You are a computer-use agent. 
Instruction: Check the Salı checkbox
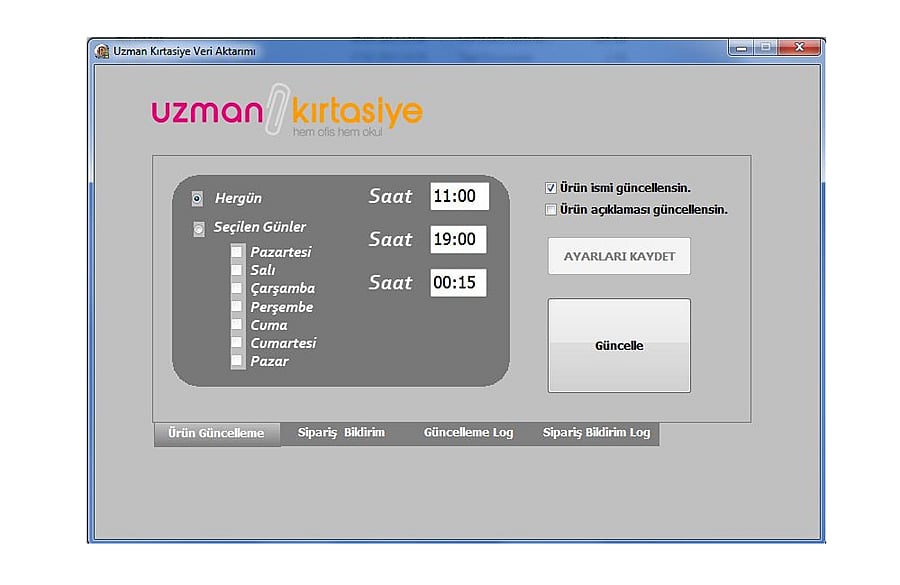(236, 270)
